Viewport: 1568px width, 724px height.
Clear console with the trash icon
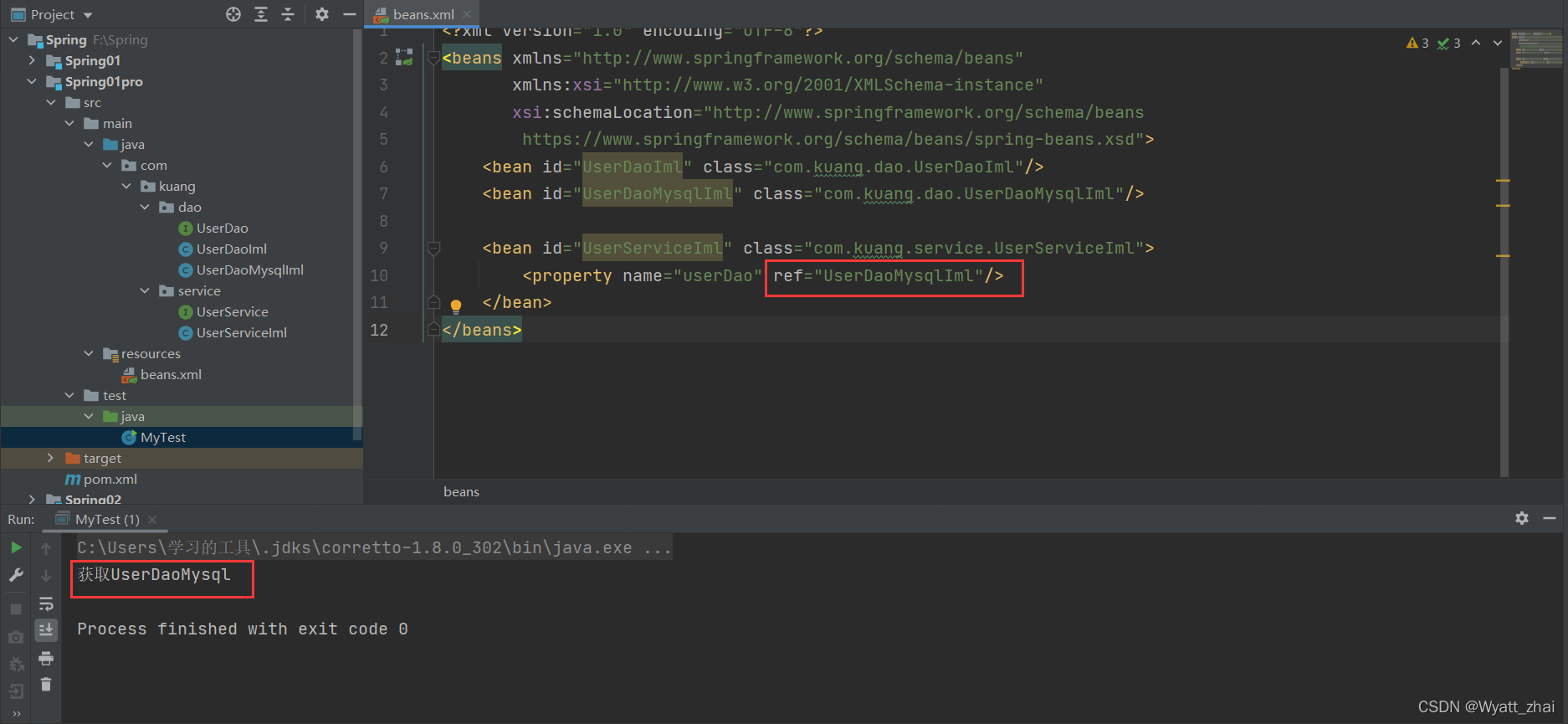(46, 685)
